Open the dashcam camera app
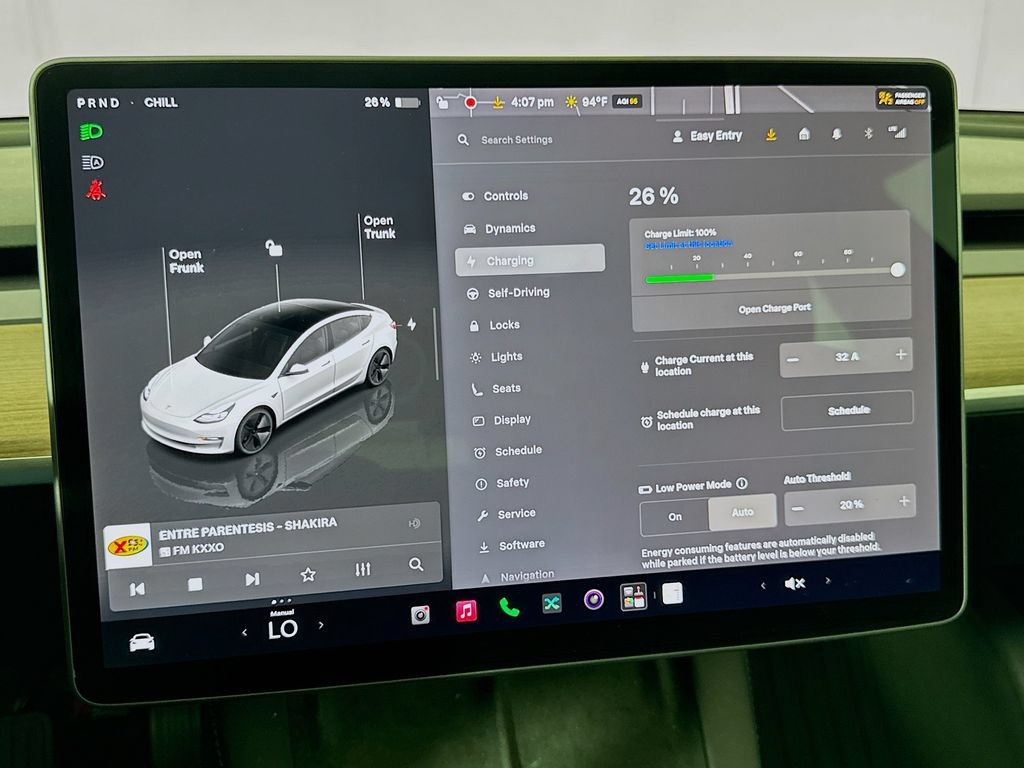The image size is (1024, 768). point(421,615)
